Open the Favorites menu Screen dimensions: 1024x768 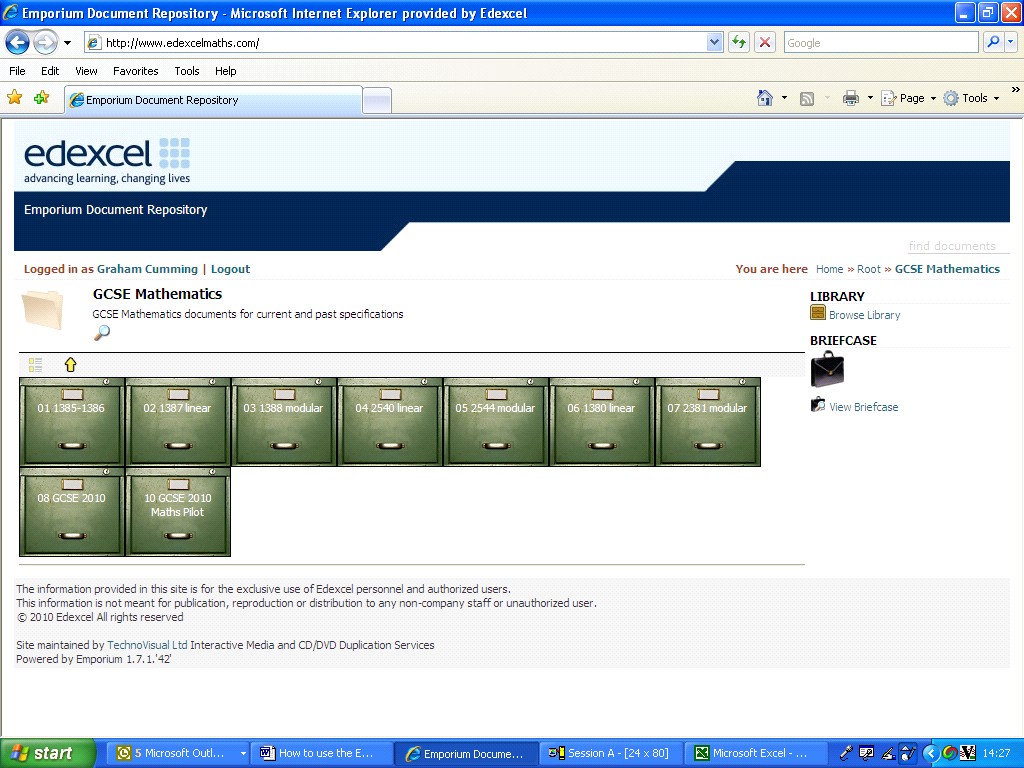[135, 71]
